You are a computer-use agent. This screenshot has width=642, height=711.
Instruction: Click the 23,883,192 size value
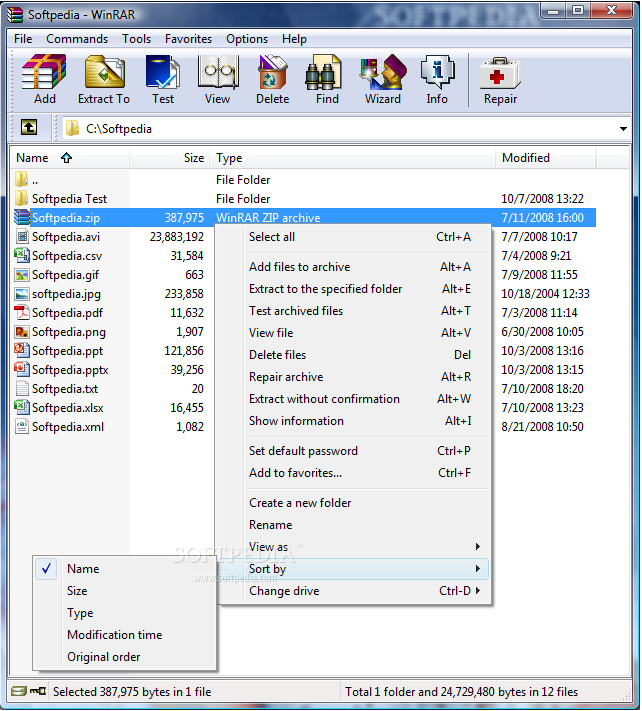(177, 237)
